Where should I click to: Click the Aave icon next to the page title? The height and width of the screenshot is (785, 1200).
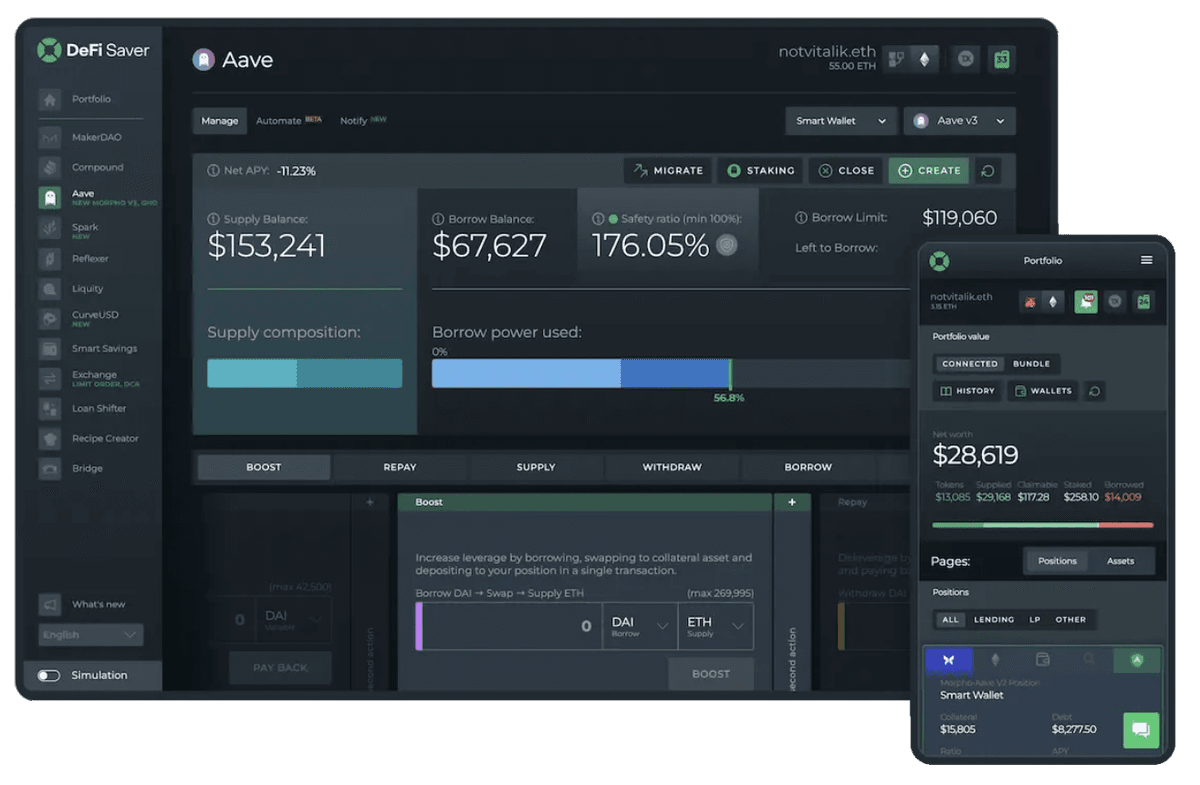pyautogui.click(x=203, y=60)
